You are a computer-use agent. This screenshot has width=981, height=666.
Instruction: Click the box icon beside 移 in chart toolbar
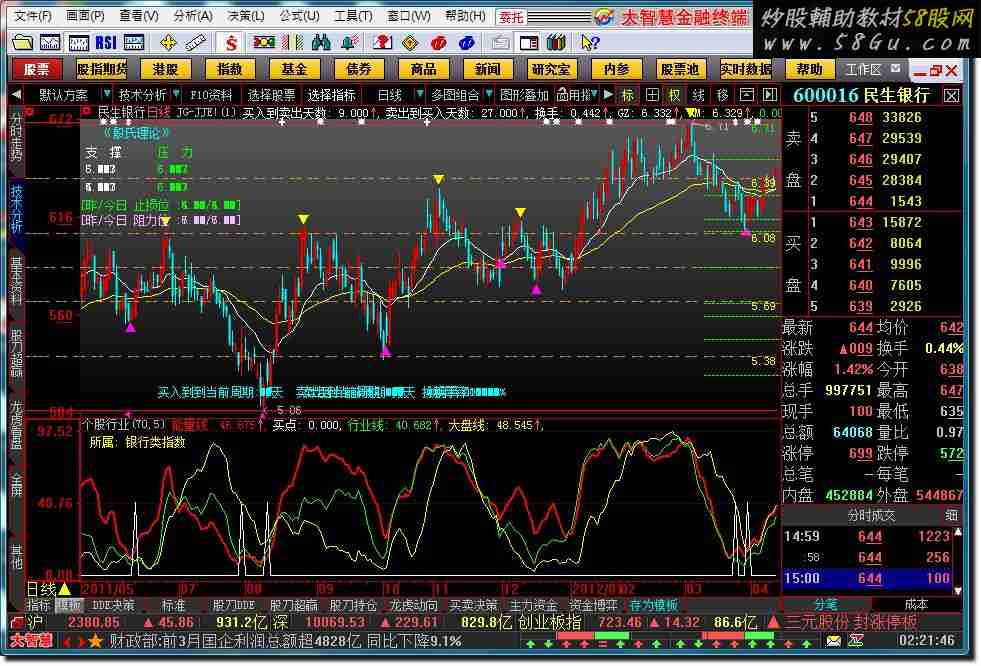click(746, 95)
